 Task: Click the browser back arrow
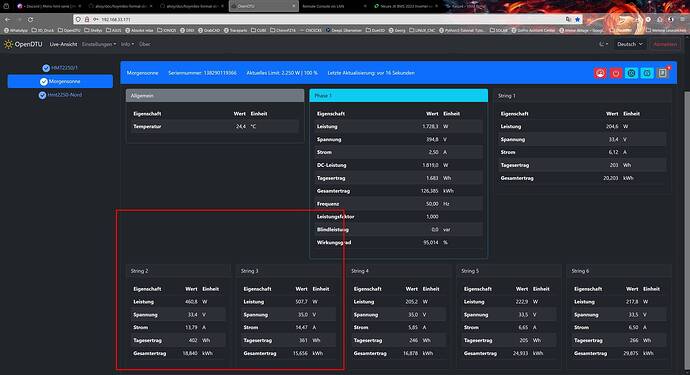pyautogui.click(x=7, y=19)
